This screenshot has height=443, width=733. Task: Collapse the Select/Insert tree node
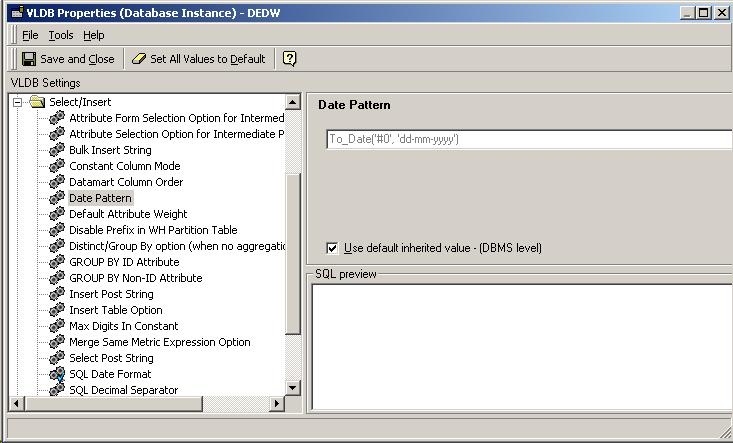[x=17, y=102]
